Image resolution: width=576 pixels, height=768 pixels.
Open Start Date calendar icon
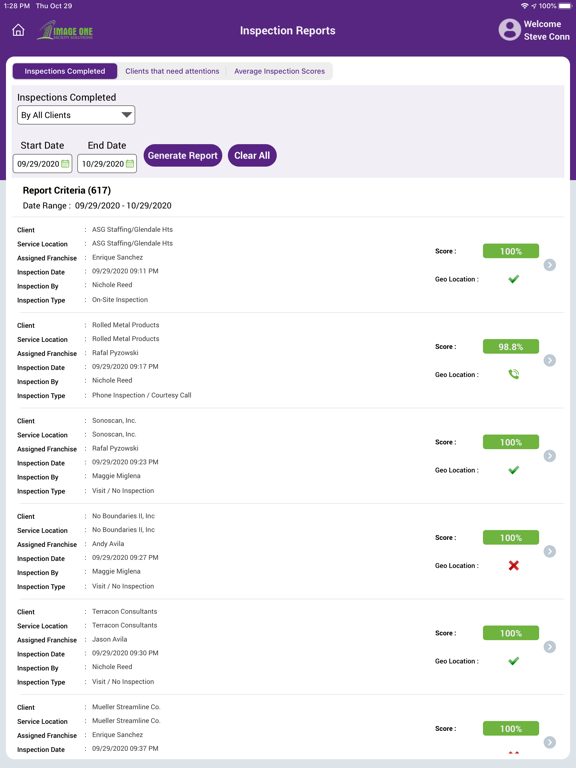tap(65, 164)
